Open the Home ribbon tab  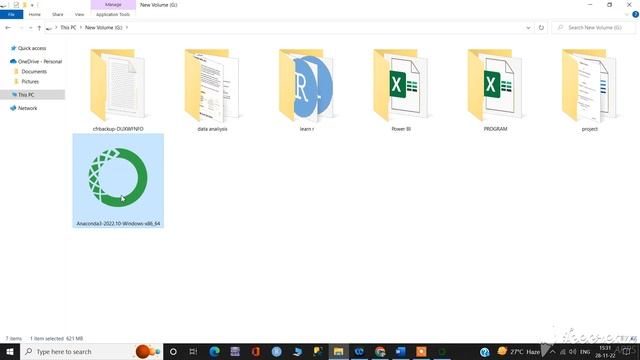coord(35,14)
